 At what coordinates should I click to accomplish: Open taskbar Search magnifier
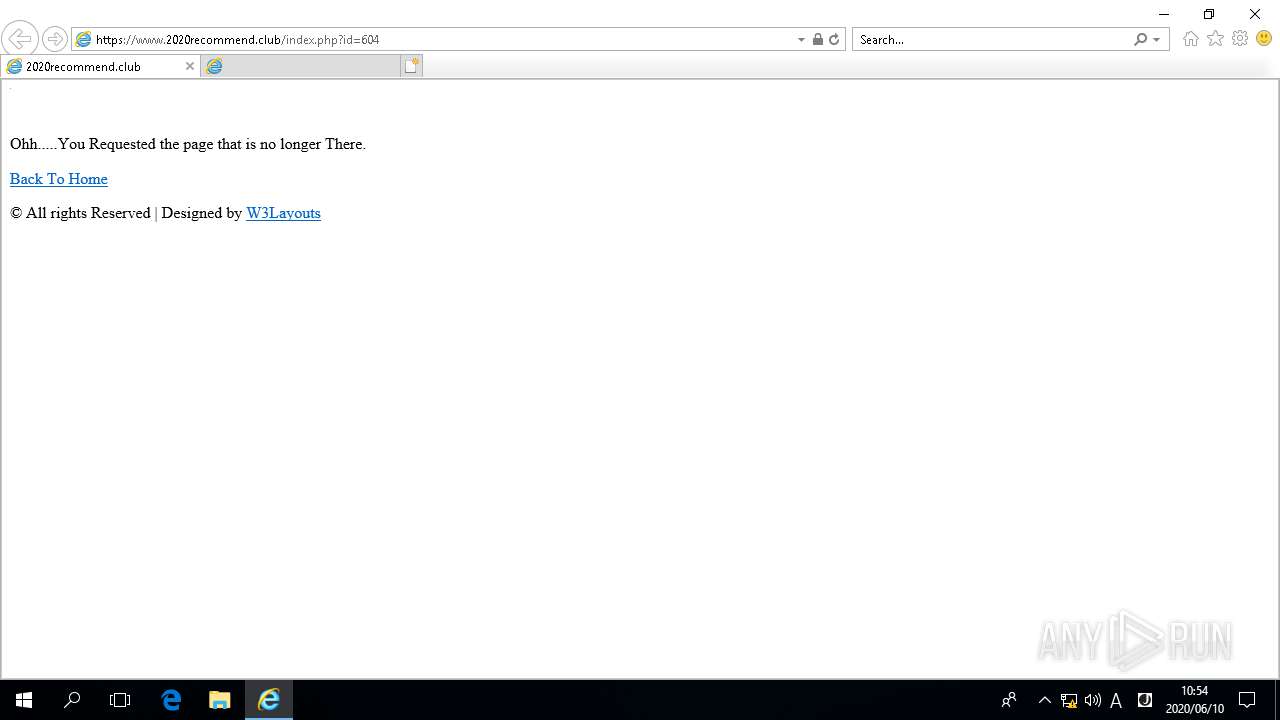click(72, 700)
